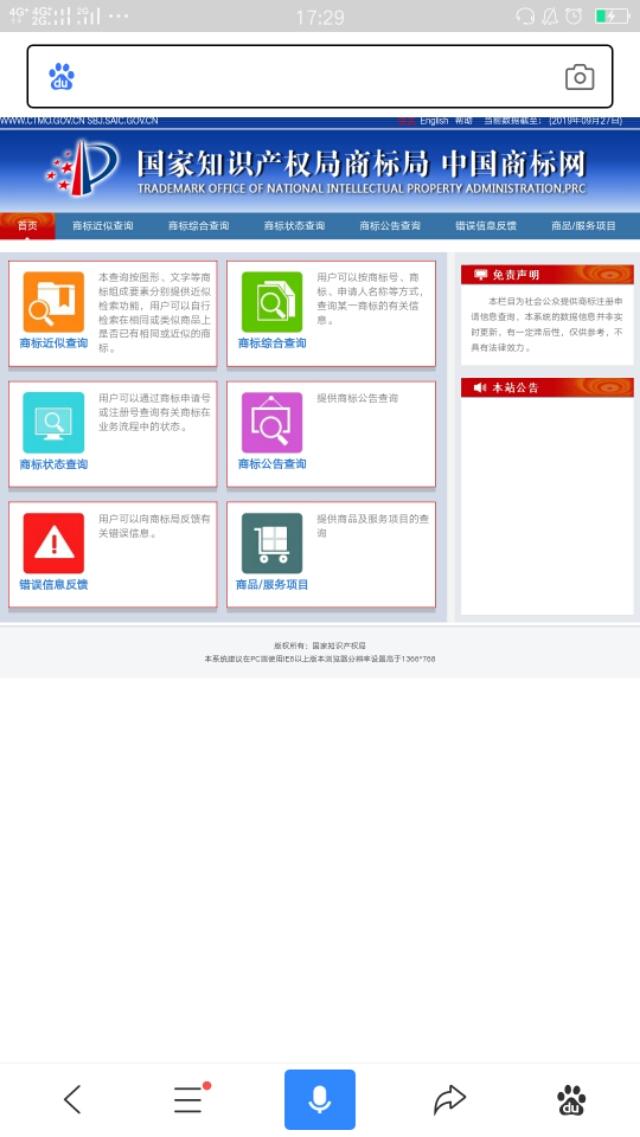Click purple trademark announcement query icon
This screenshot has height=1137, width=640.
point(272,423)
